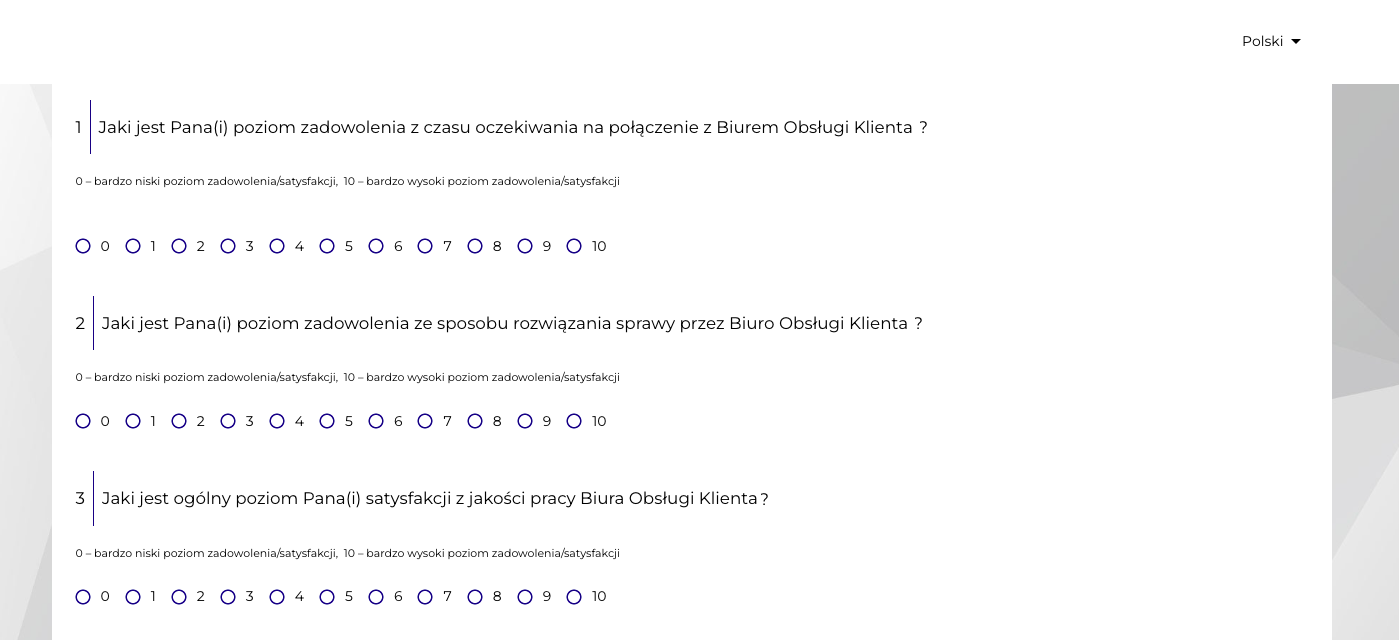Select rating 7 for question 3
Screen dimensions: 1399x640
click(x=425, y=597)
